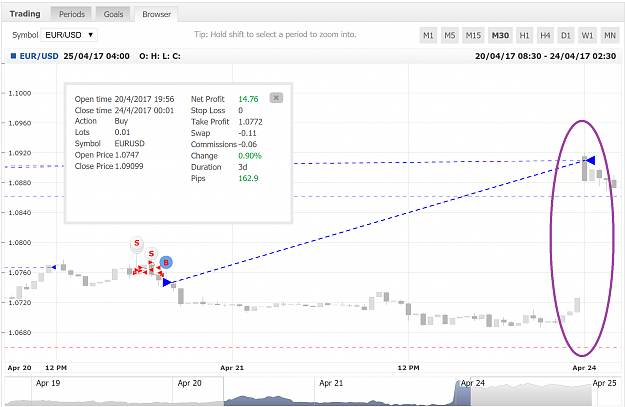Click the stacked S sell marker
The width and height of the screenshot is (625, 407).
pos(137,244)
